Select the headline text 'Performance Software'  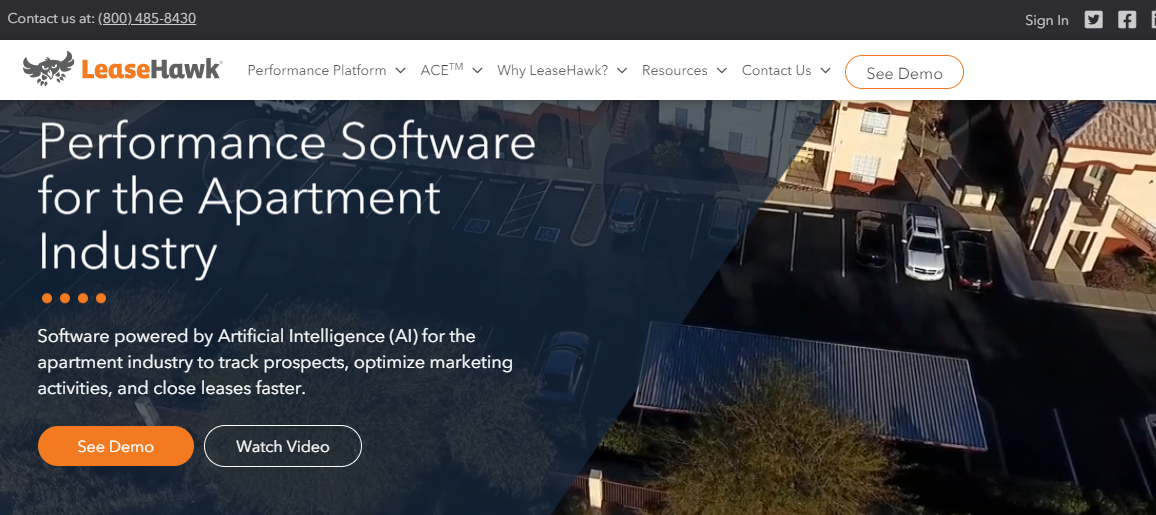click(x=287, y=141)
